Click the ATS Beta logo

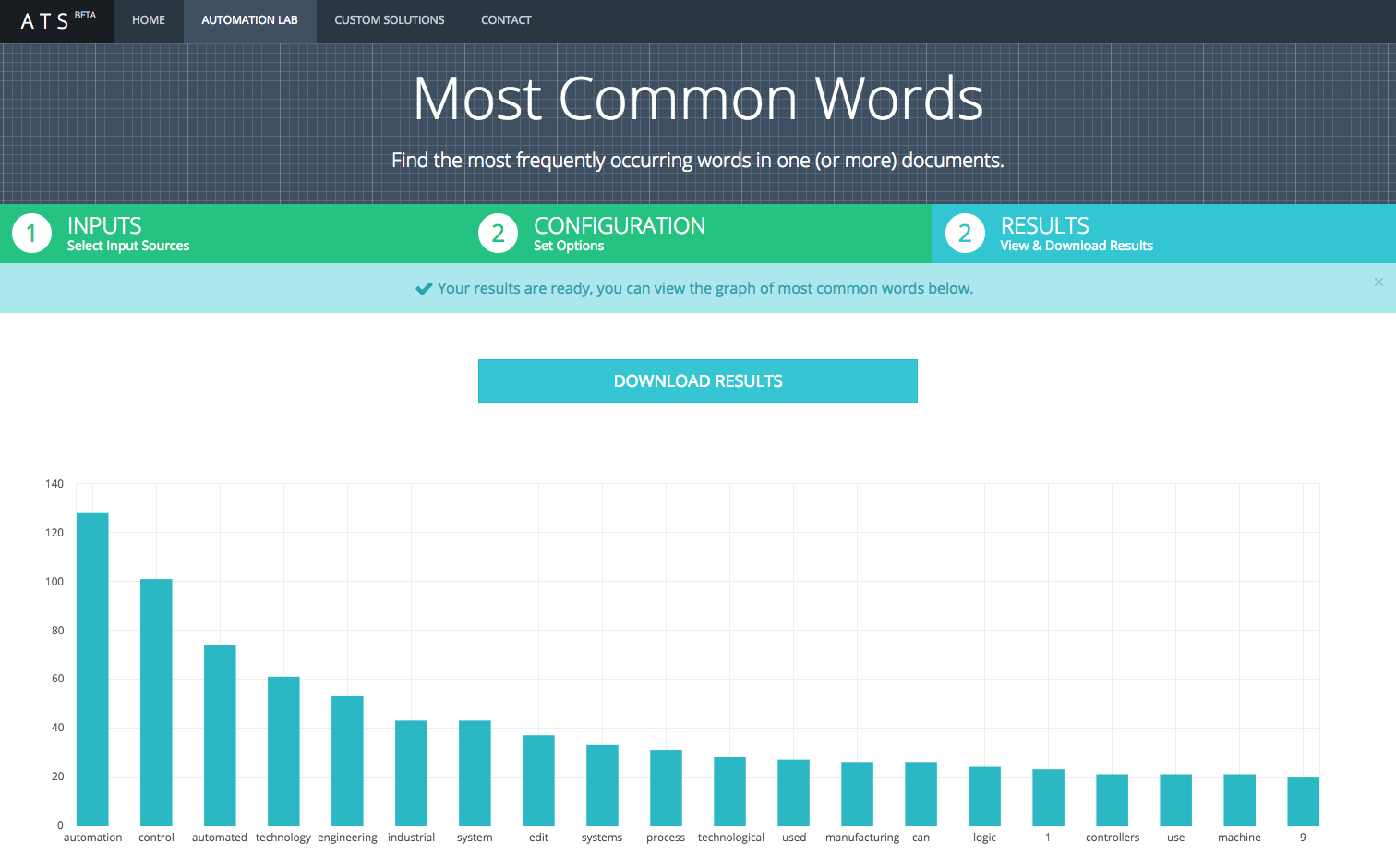tap(56, 20)
